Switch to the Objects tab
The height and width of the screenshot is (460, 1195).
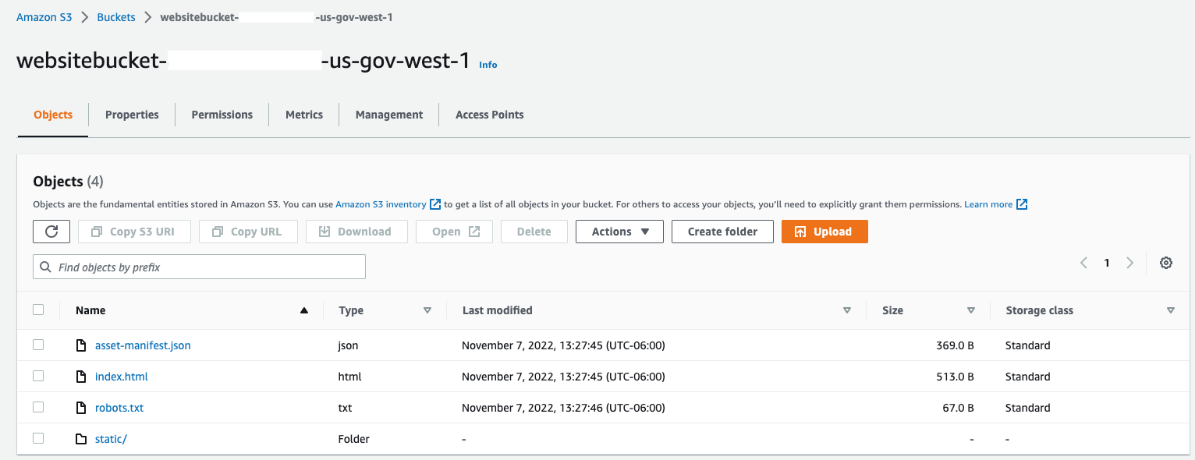point(53,115)
